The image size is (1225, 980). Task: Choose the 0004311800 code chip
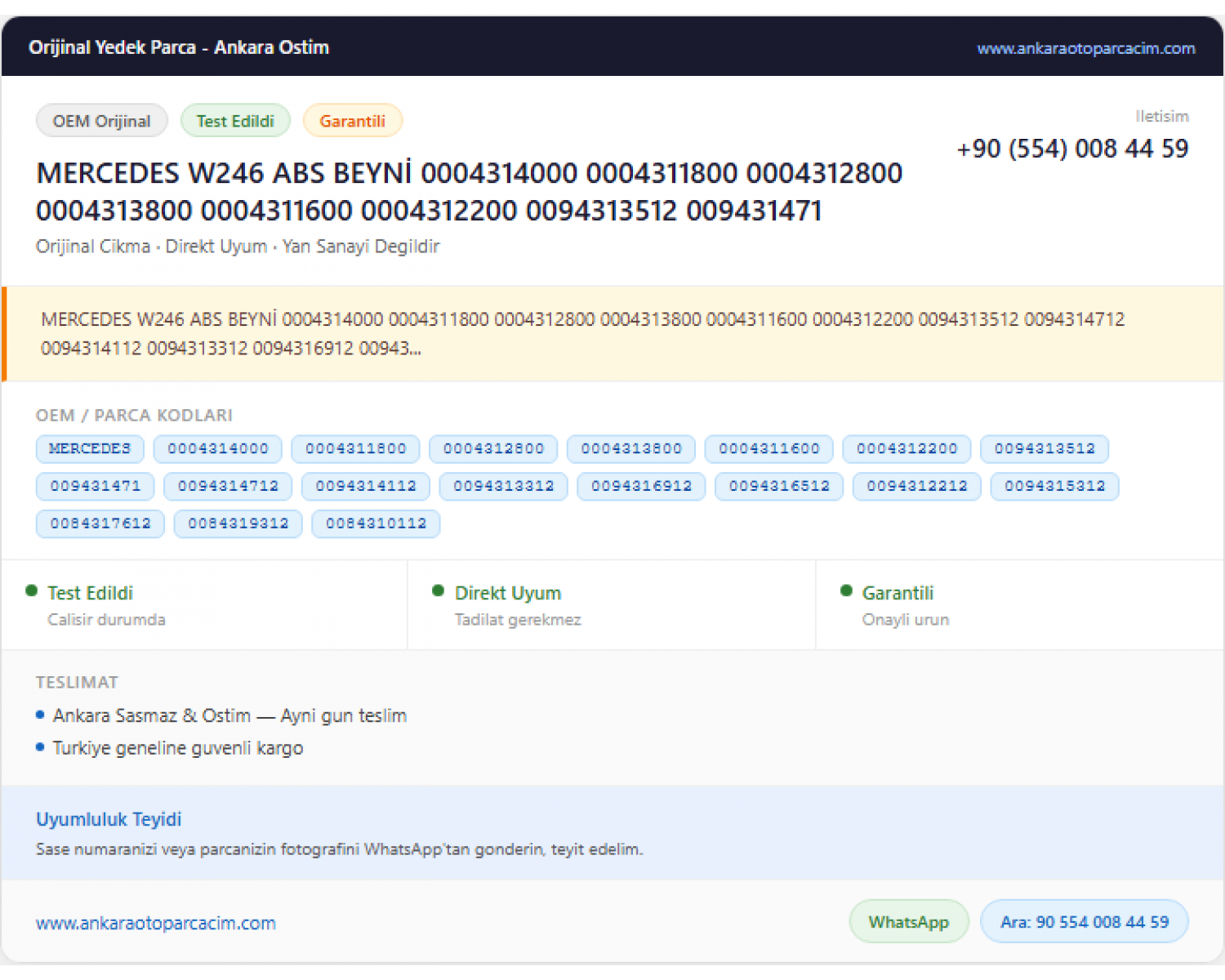[x=356, y=448]
